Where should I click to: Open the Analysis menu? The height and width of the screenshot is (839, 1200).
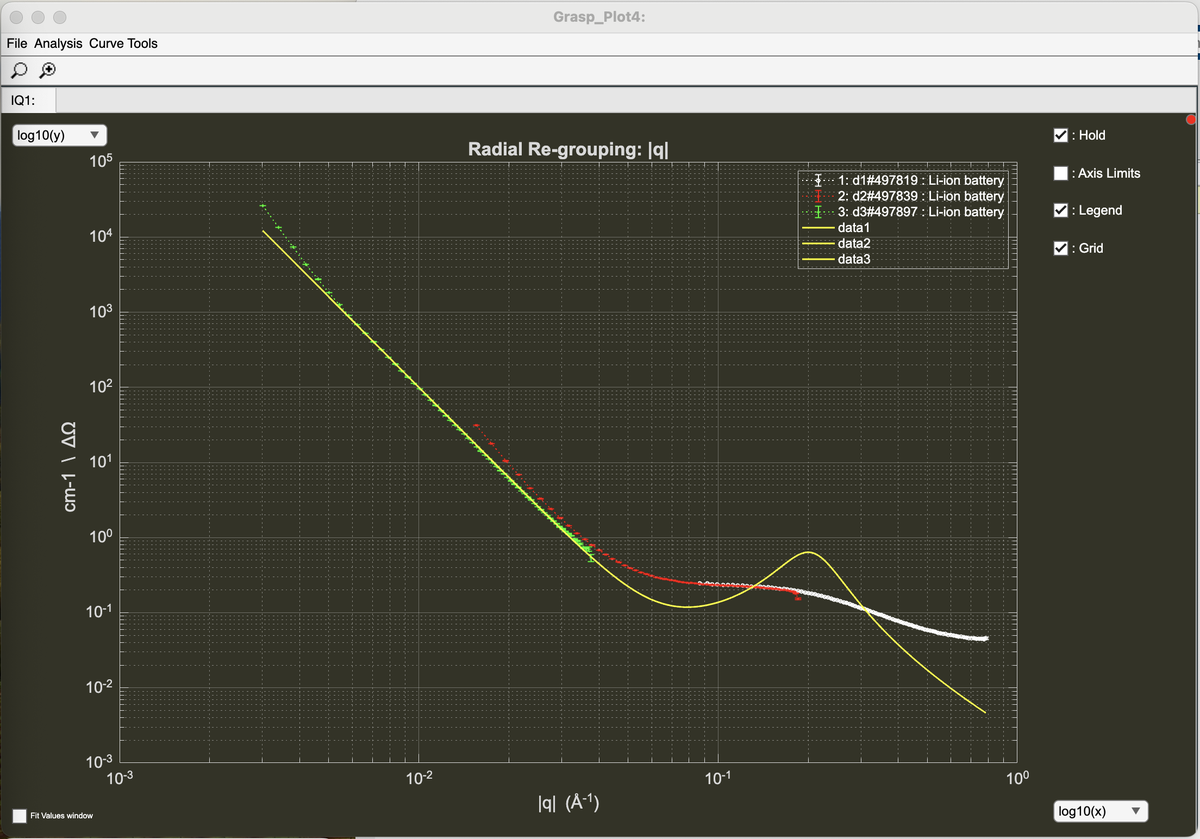point(58,44)
